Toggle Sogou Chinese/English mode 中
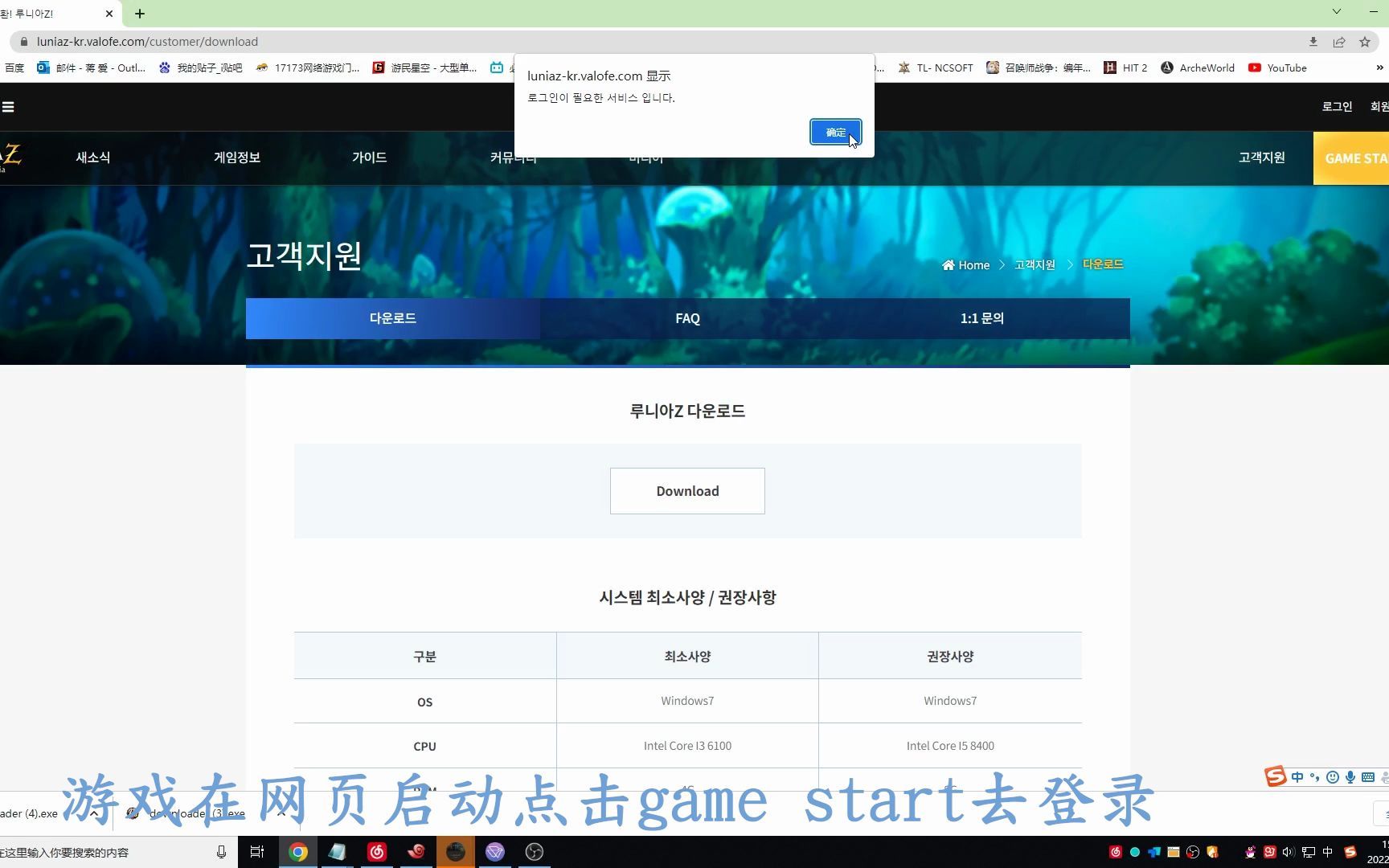Image resolution: width=1389 pixels, height=868 pixels. (1297, 777)
